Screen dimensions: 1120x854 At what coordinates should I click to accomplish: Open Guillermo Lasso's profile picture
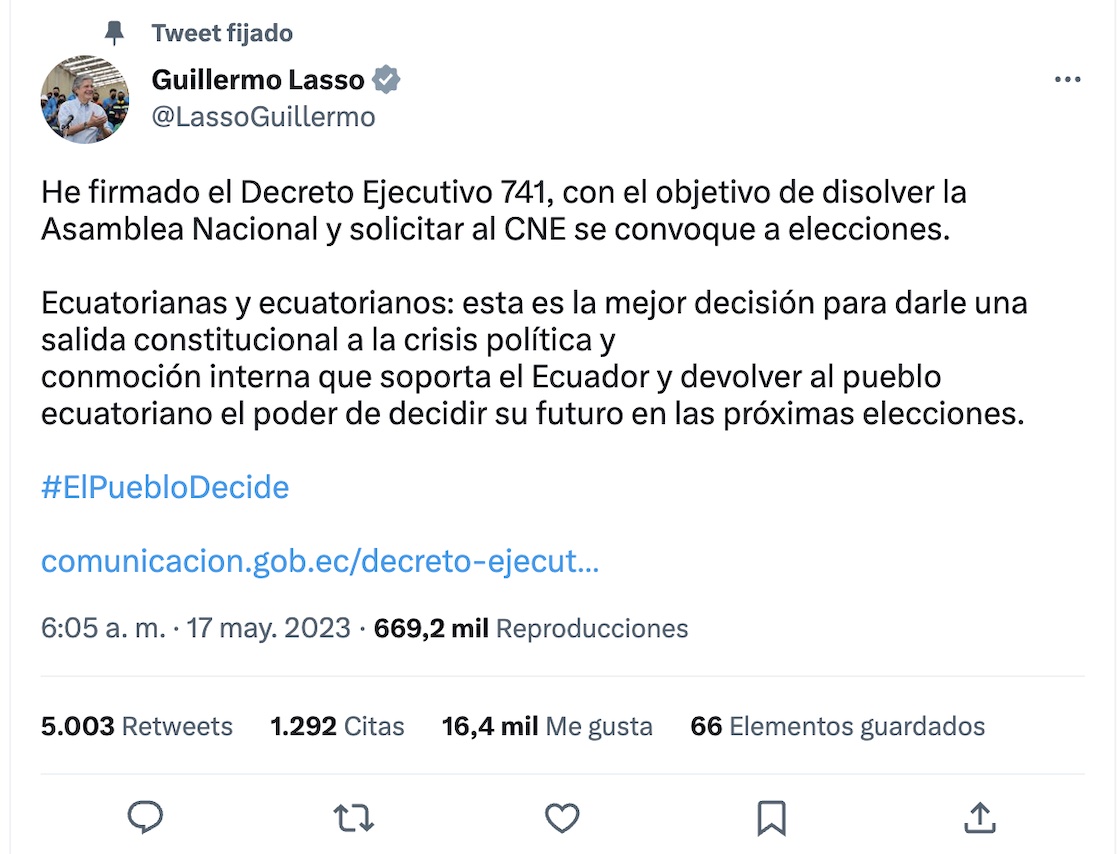pyautogui.click(x=85, y=99)
